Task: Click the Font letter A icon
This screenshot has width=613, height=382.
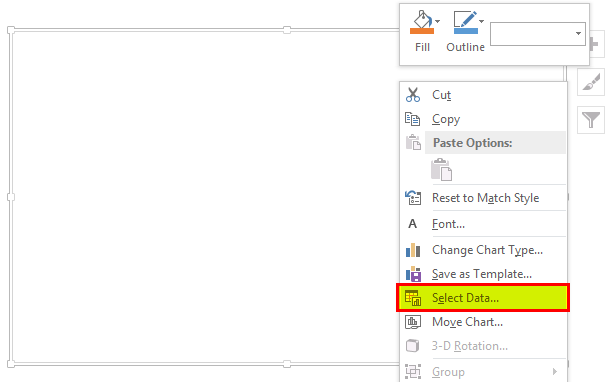Action: 412,224
